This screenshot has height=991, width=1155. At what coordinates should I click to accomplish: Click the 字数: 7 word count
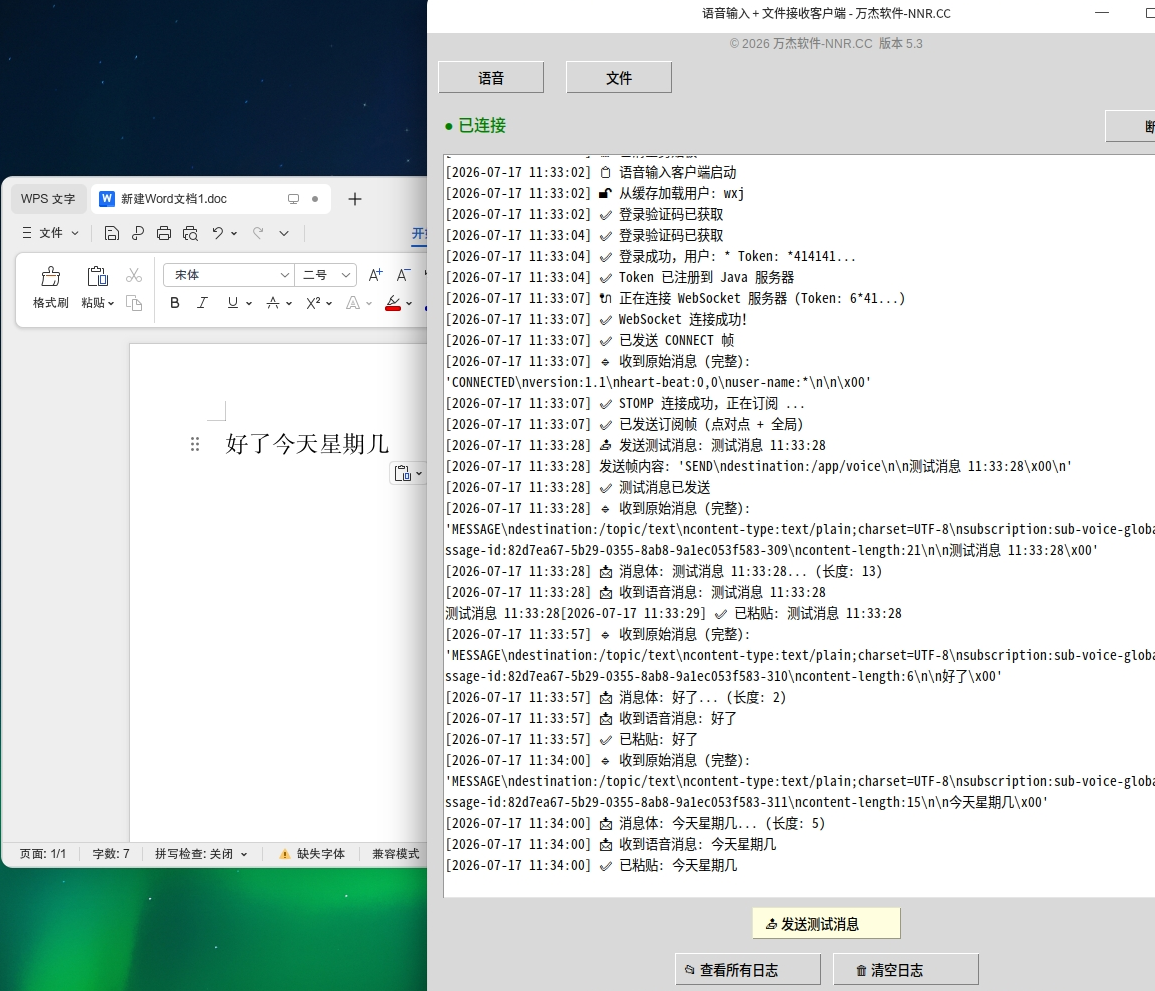(x=110, y=854)
